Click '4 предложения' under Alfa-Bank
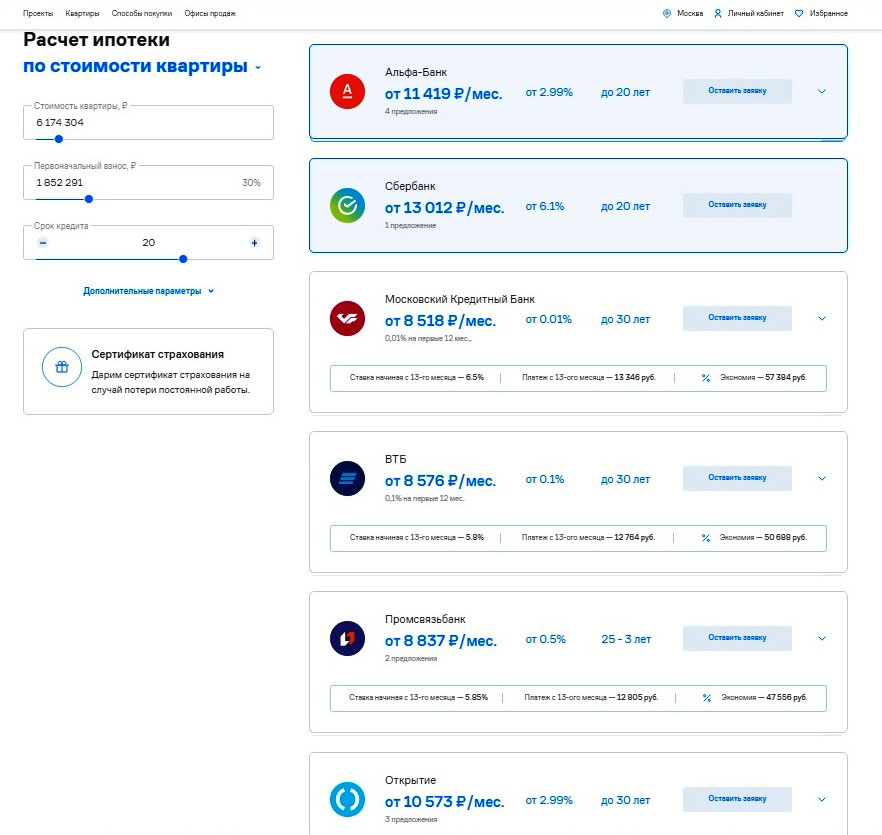The image size is (882, 835). (411, 111)
